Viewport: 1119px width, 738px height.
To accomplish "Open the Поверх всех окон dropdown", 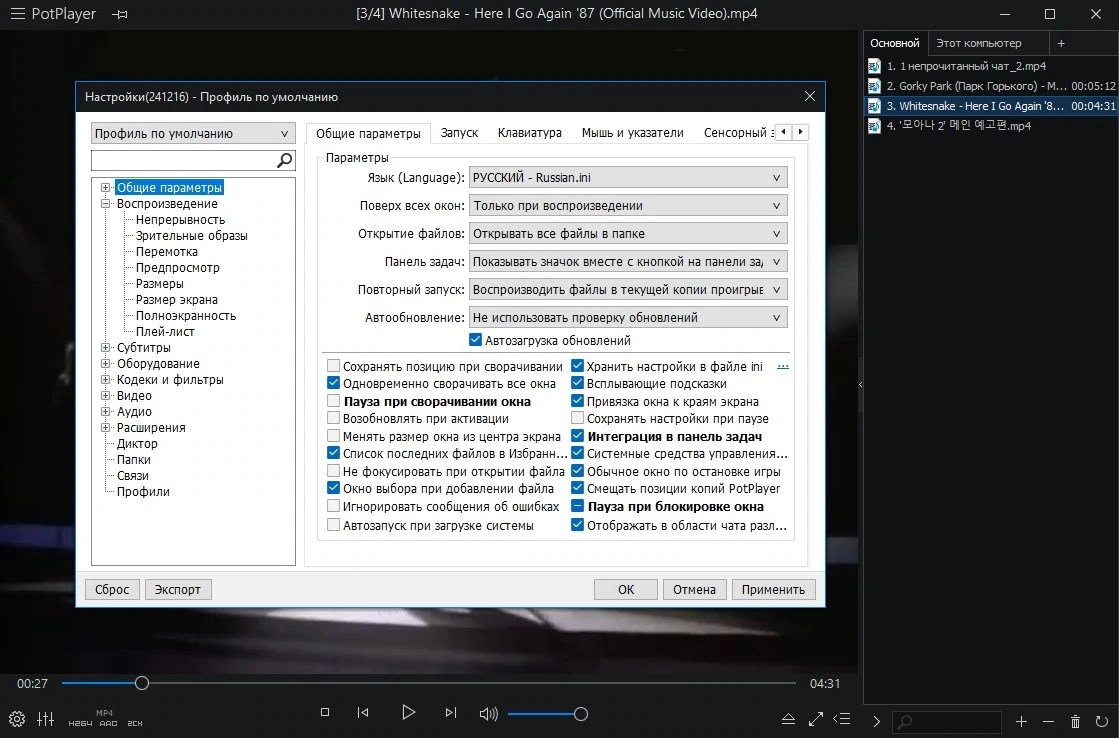I will [x=628, y=206].
